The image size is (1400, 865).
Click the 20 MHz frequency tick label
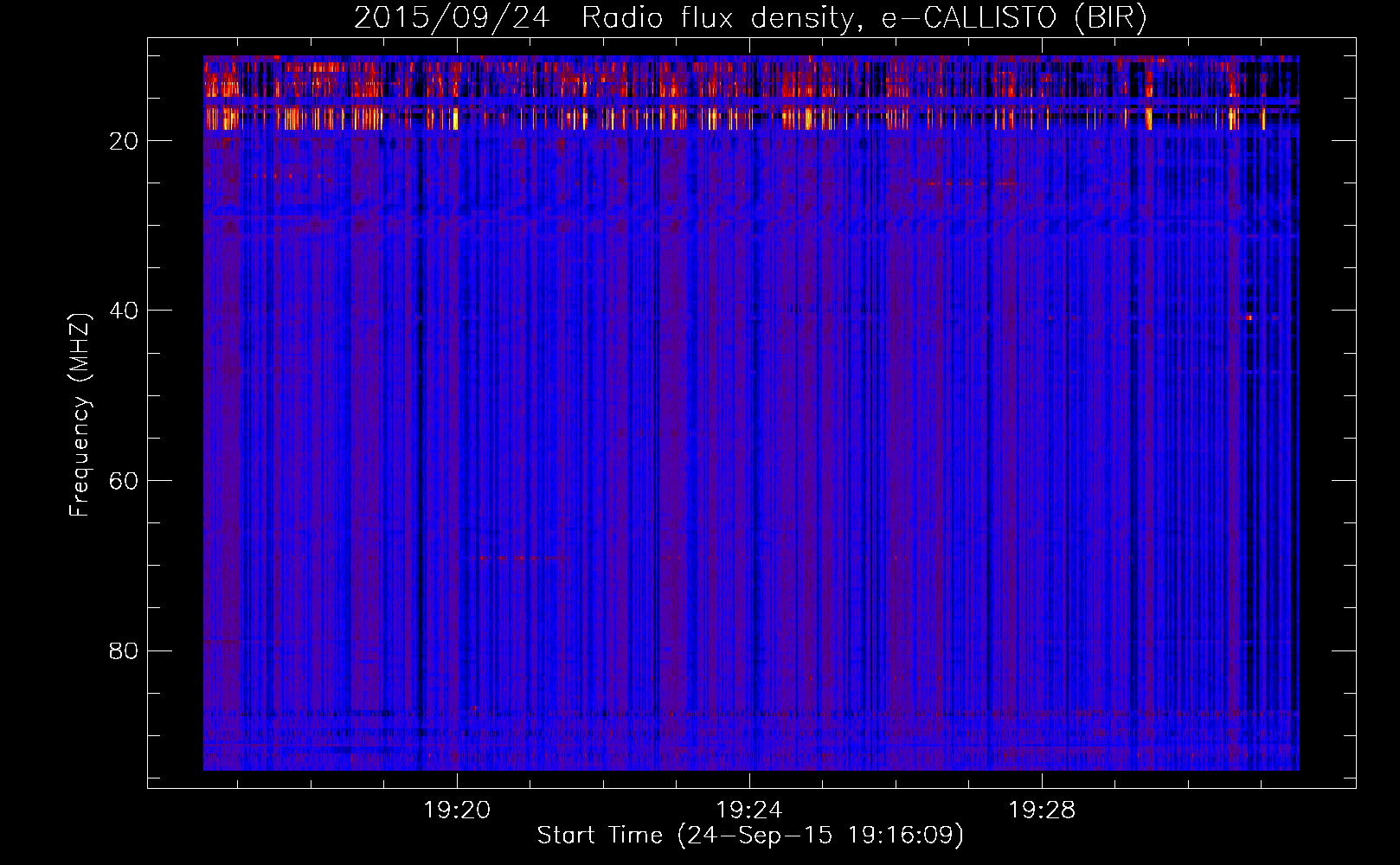click(x=124, y=141)
